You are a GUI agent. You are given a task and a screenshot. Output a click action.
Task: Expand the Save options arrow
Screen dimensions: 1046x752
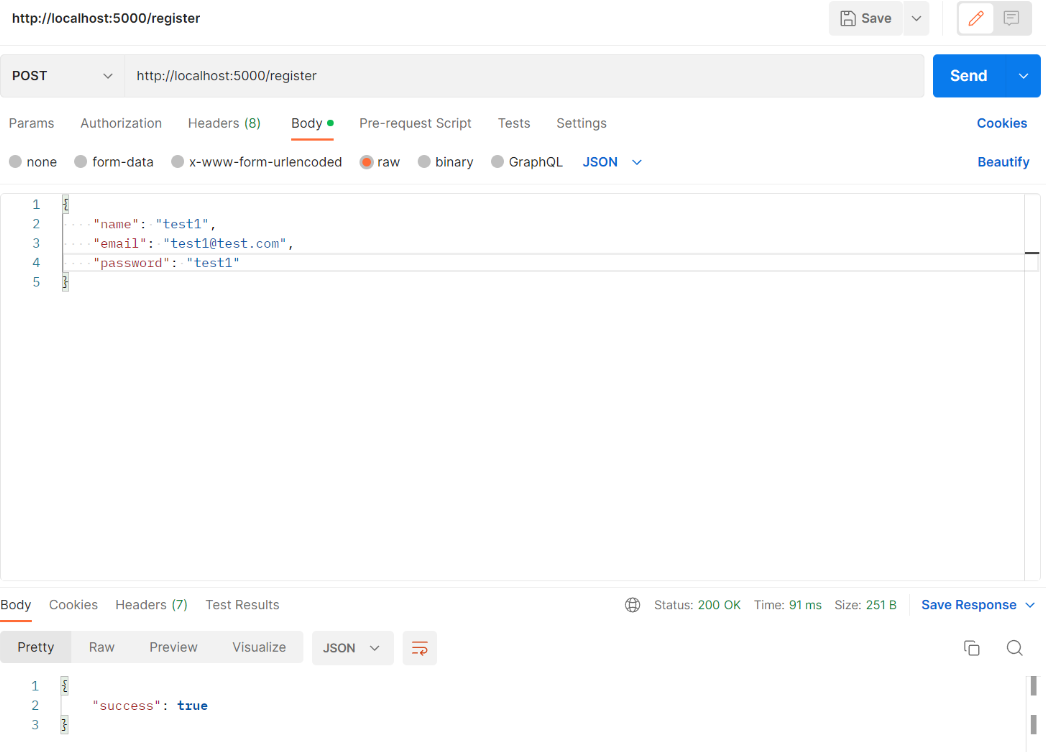(917, 19)
